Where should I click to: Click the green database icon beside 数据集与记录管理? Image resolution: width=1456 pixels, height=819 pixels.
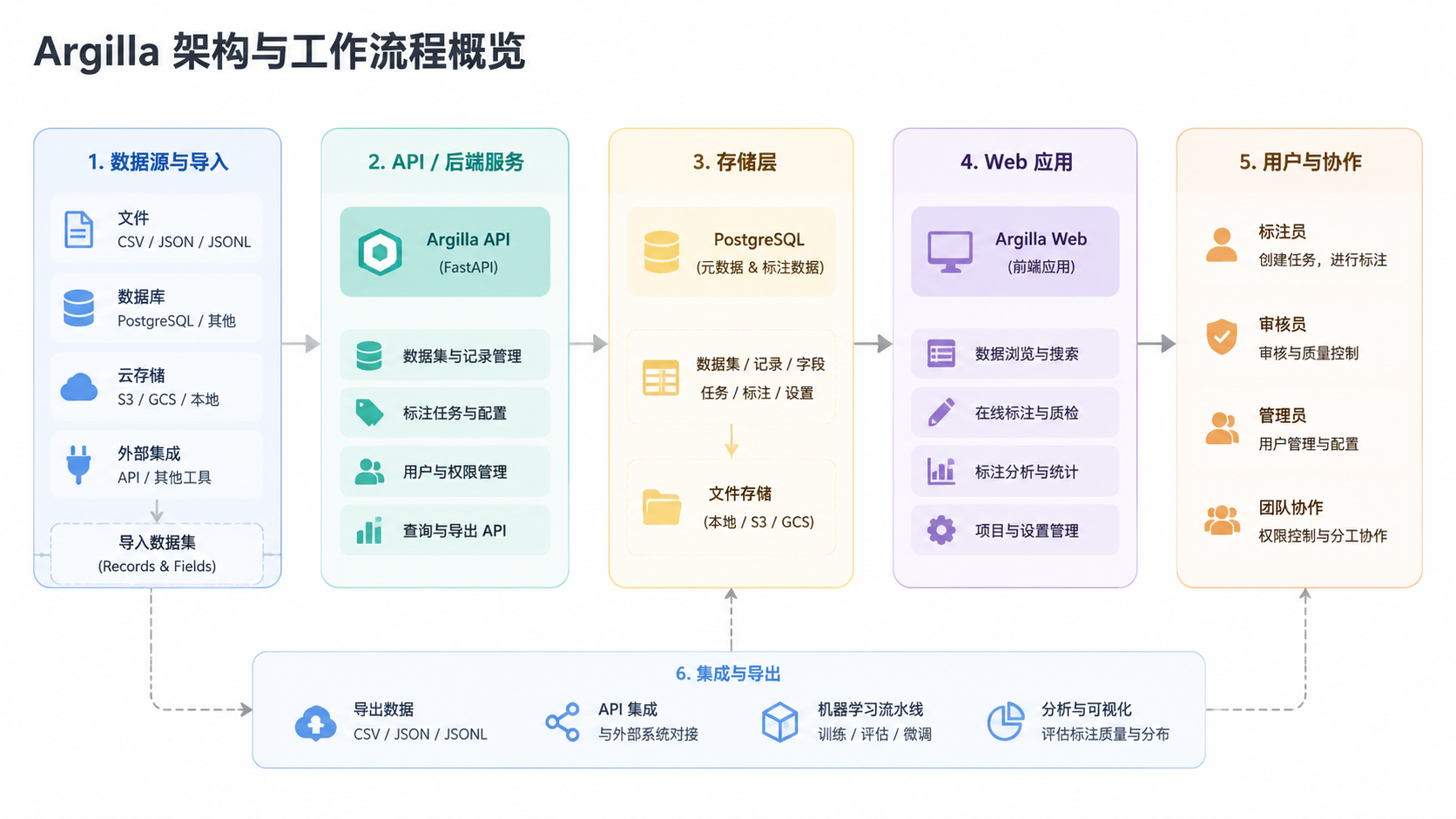point(369,355)
